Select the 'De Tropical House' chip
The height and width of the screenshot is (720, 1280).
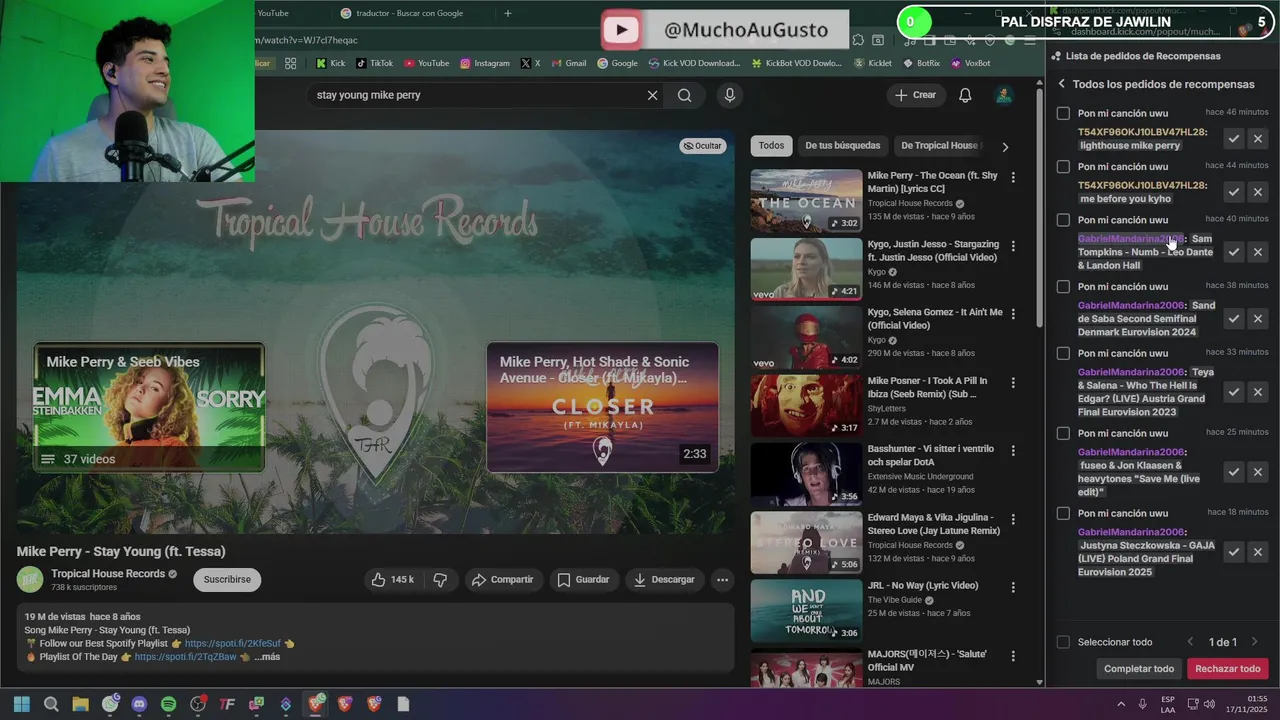pyautogui.click(x=939, y=145)
